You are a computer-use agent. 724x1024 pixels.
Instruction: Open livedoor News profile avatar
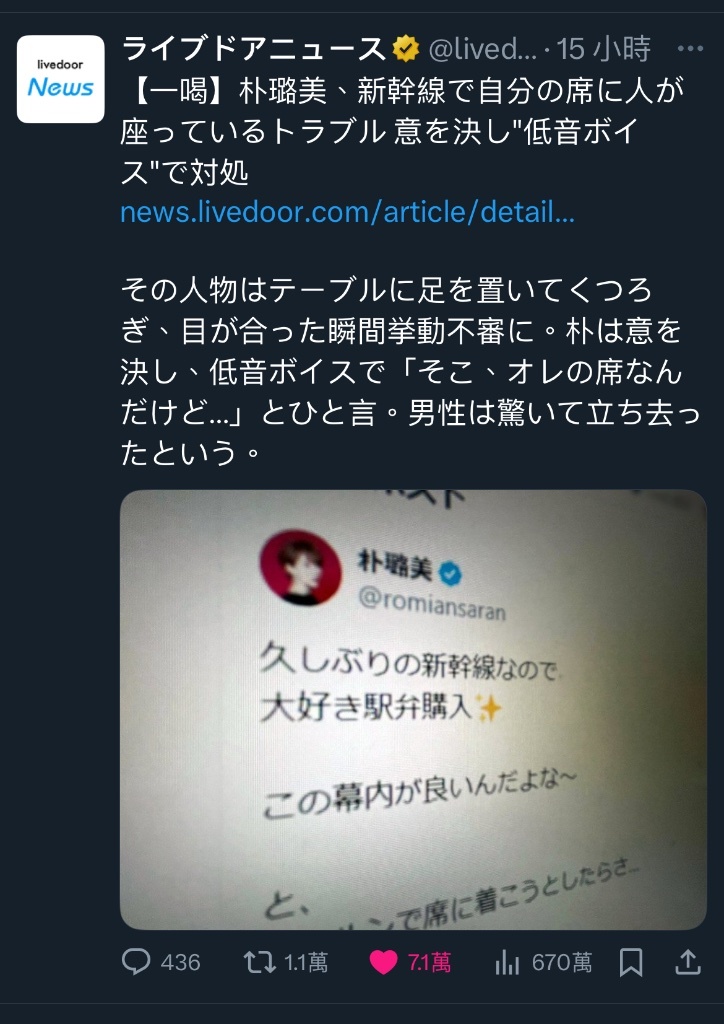pos(61,79)
